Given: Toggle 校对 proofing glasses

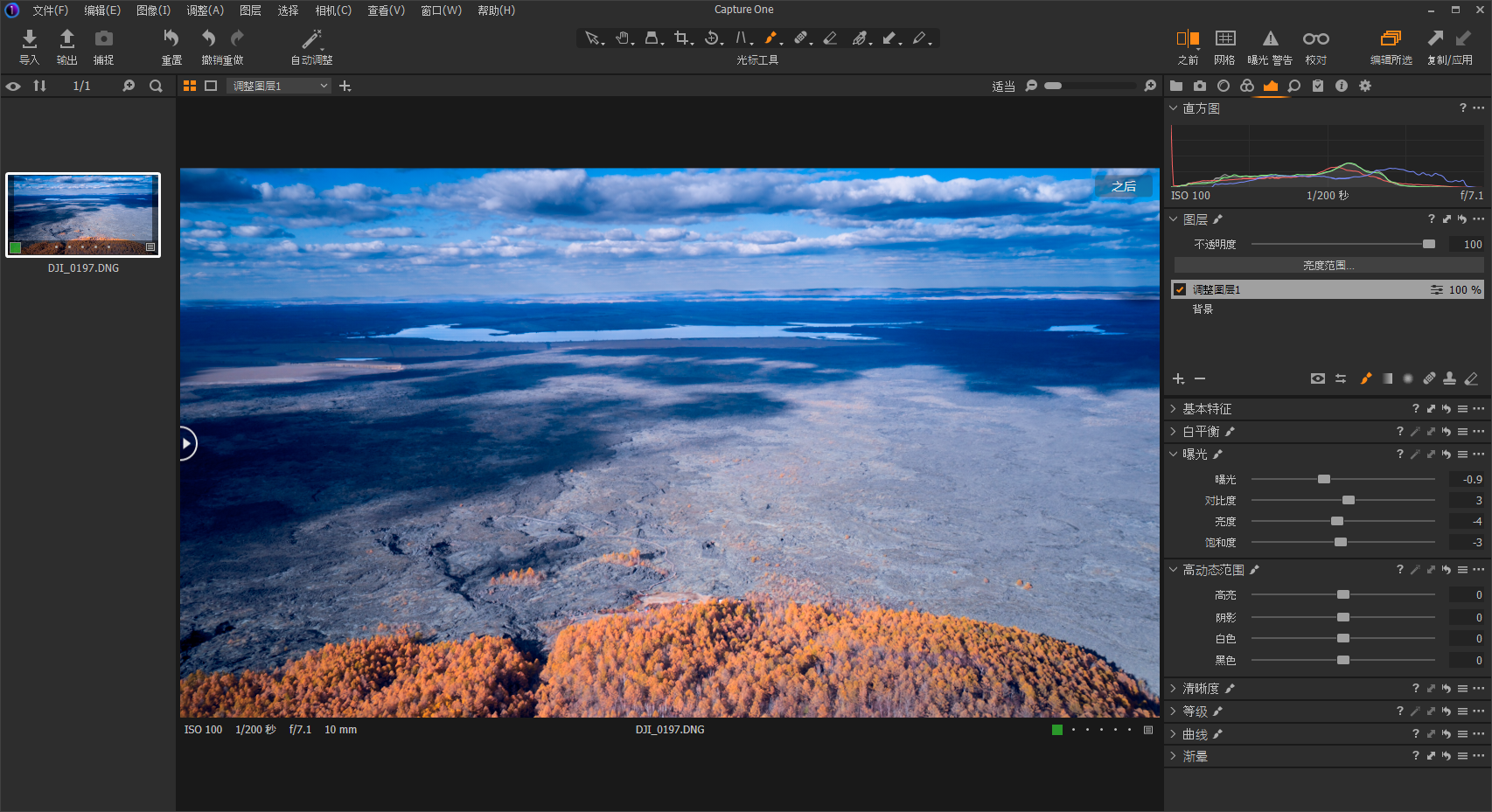Looking at the screenshot, I should (x=1316, y=47).
